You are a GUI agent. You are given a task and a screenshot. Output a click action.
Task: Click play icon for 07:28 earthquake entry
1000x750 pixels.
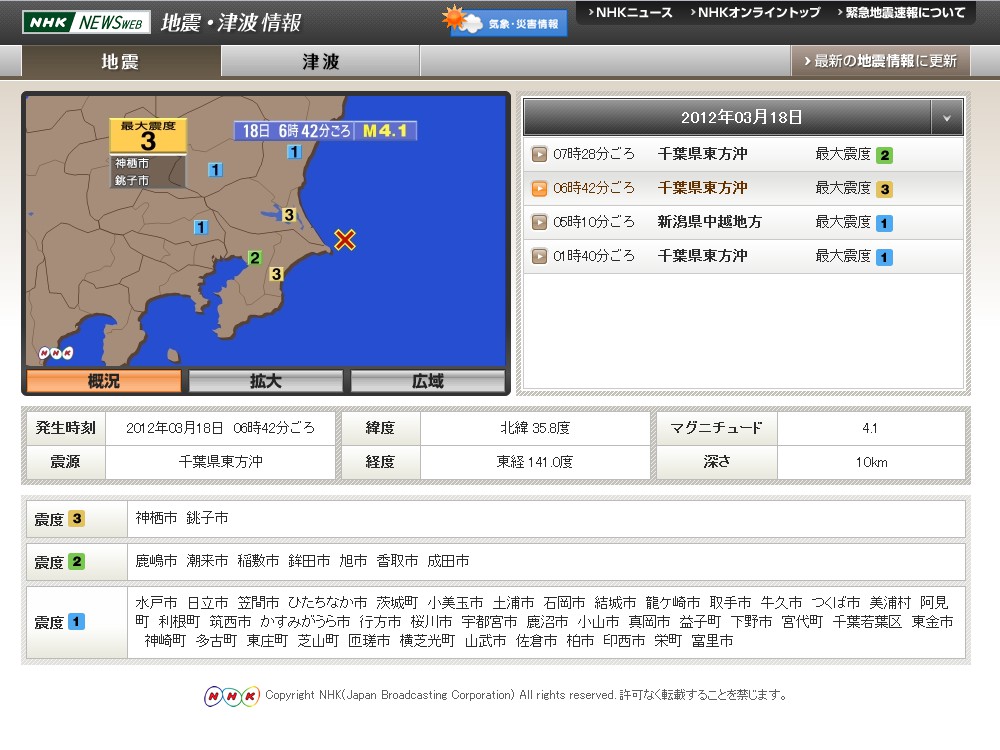click(539, 154)
